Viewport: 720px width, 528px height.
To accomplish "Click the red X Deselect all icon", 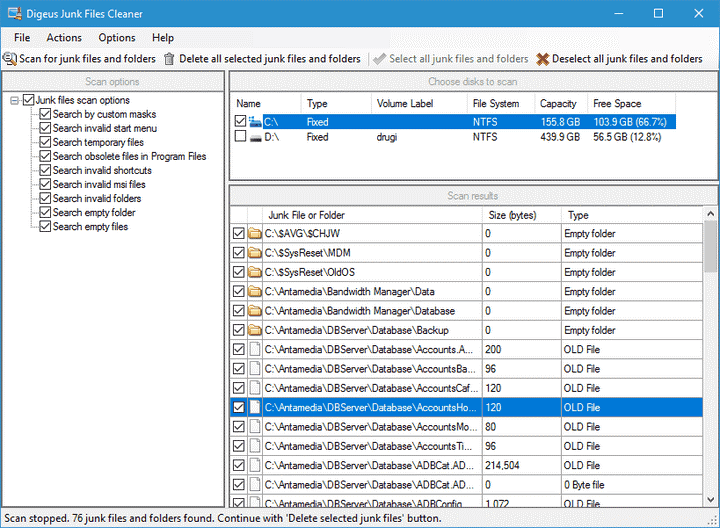I will (543, 59).
